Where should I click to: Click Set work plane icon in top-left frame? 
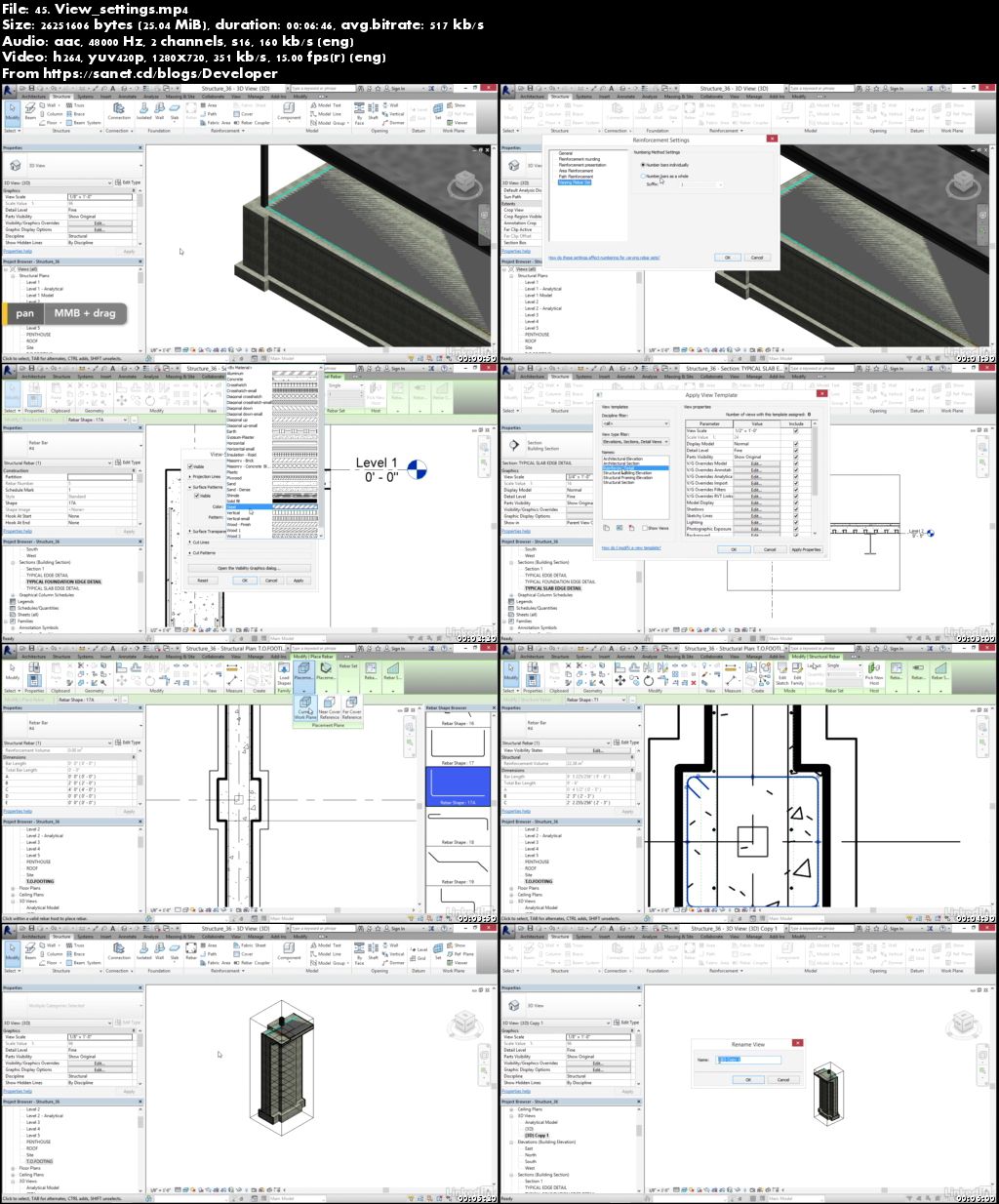point(438,109)
